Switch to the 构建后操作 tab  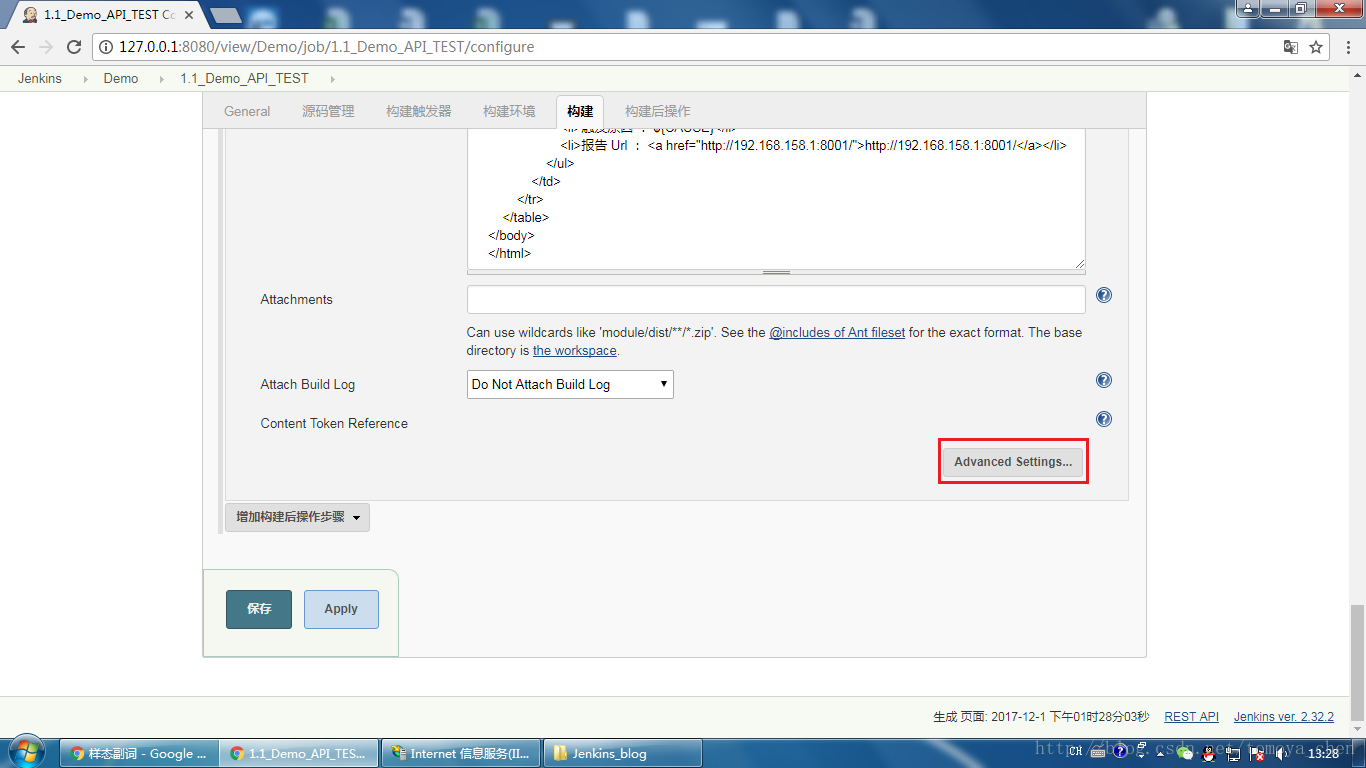658,111
